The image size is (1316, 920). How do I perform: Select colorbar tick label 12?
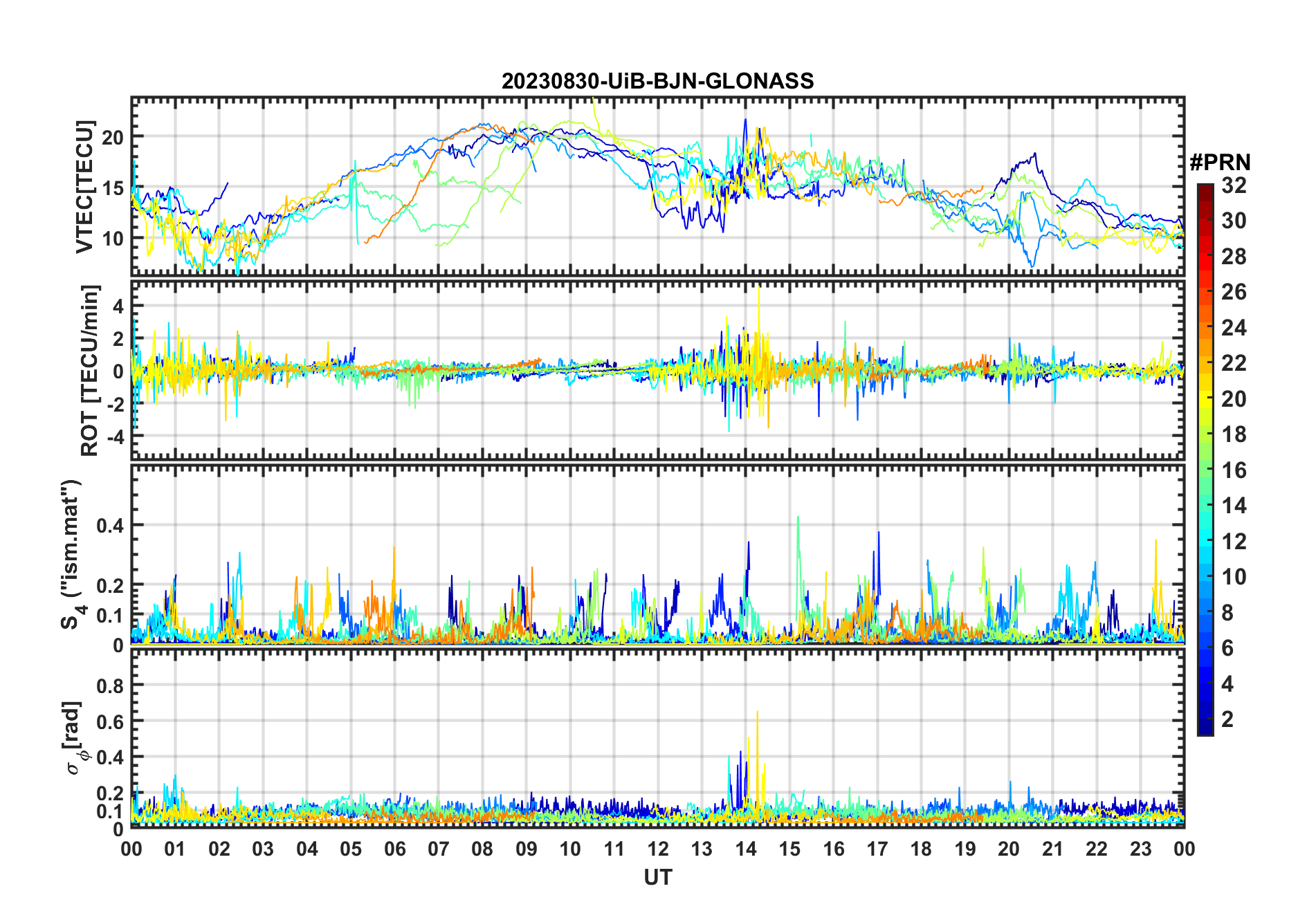[x=1233, y=542]
